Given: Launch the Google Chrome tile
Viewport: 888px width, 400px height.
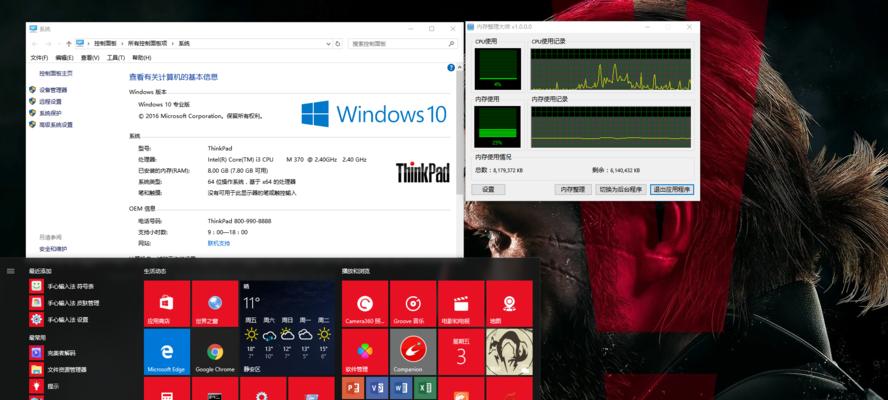Looking at the screenshot, I should [215, 352].
